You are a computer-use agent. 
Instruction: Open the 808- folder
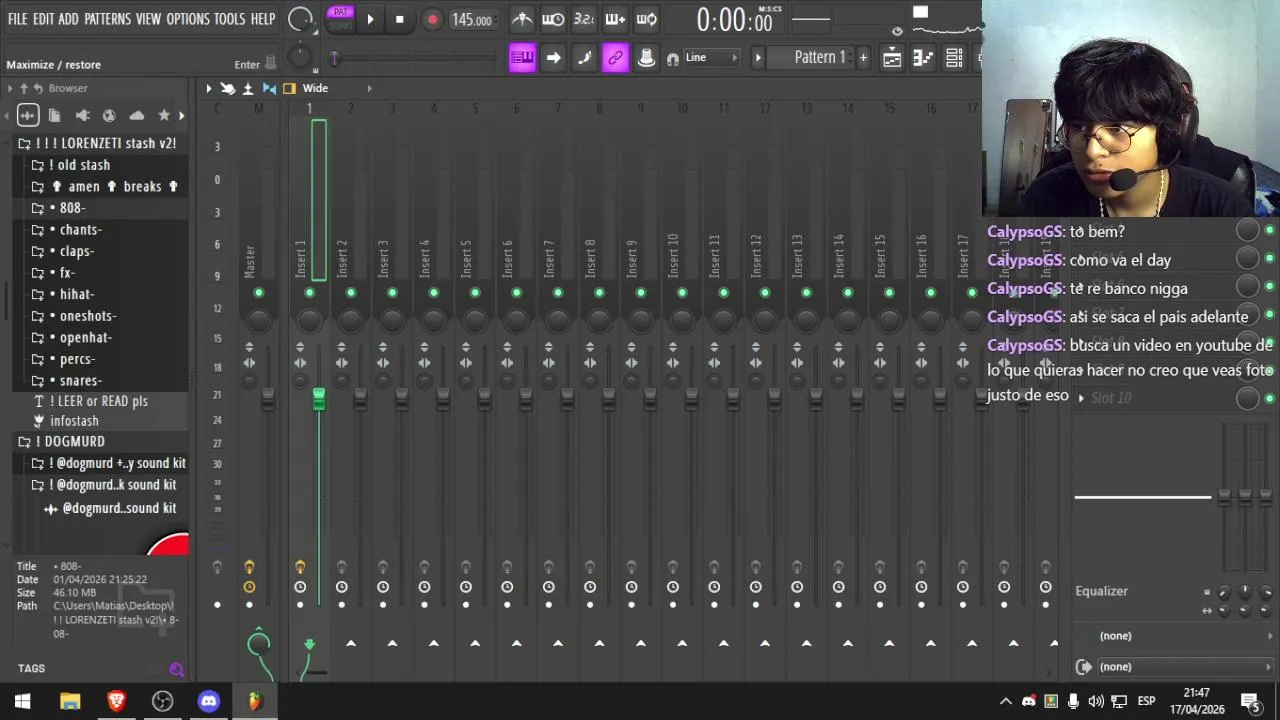pyautogui.click(x=59, y=208)
